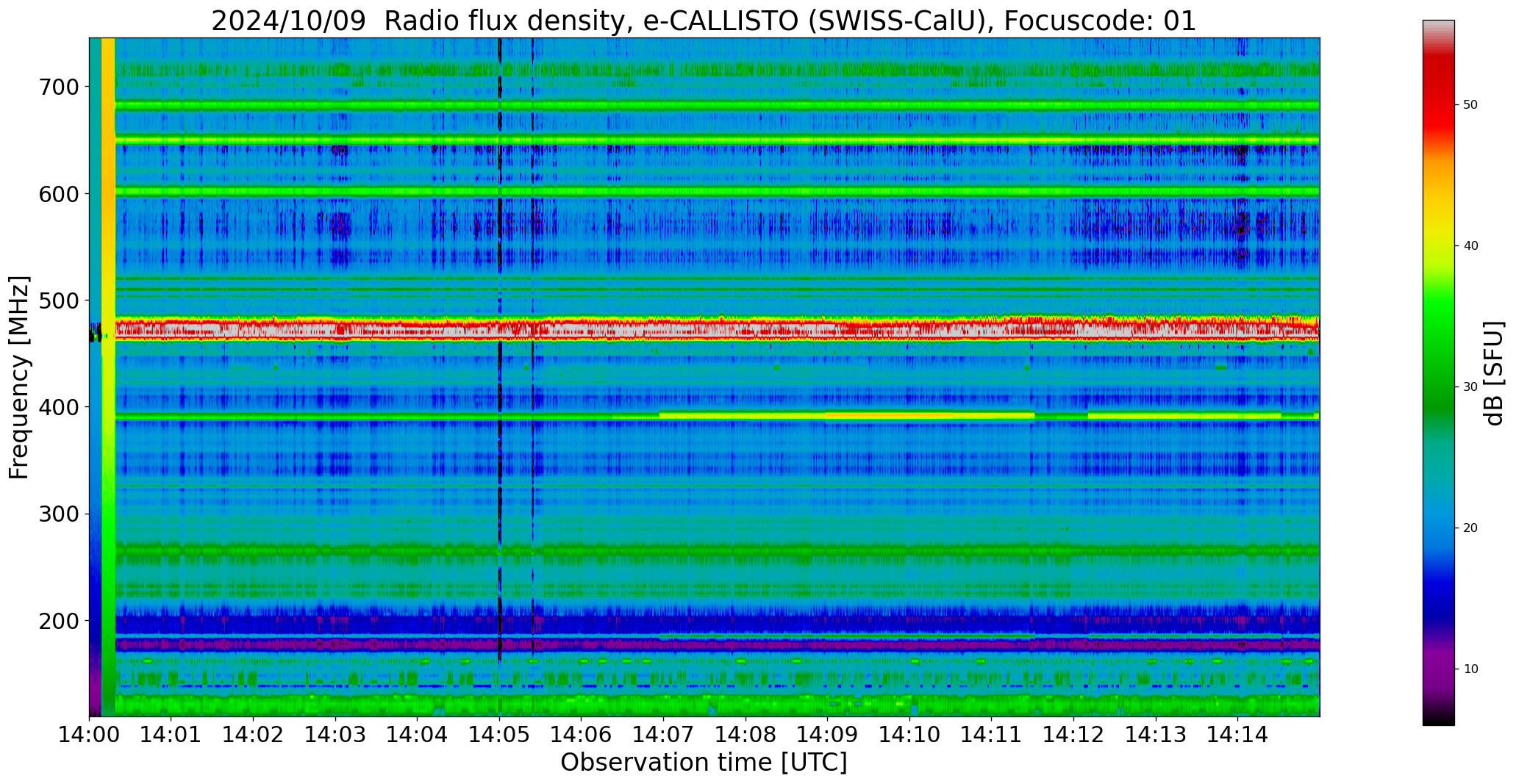Click the '14:12' time axis label
Screen dimensions: 1516x784
(1073, 733)
